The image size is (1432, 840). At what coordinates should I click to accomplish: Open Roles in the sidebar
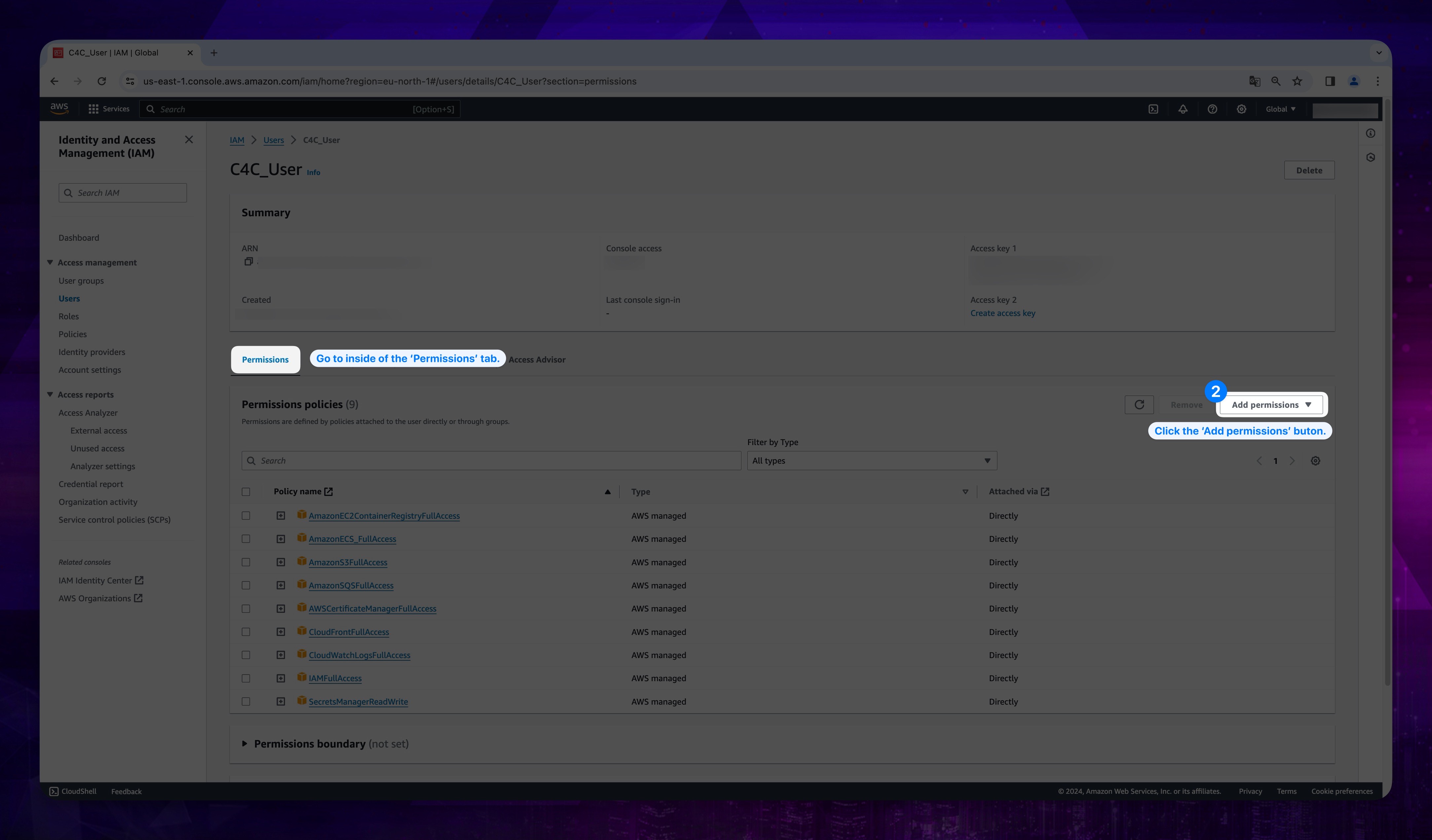[69, 316]
